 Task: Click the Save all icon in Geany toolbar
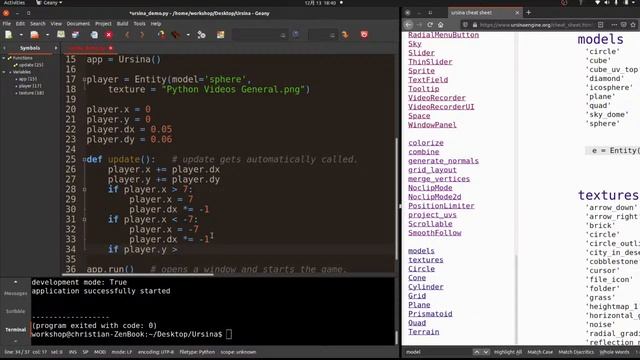pos(76,35)
